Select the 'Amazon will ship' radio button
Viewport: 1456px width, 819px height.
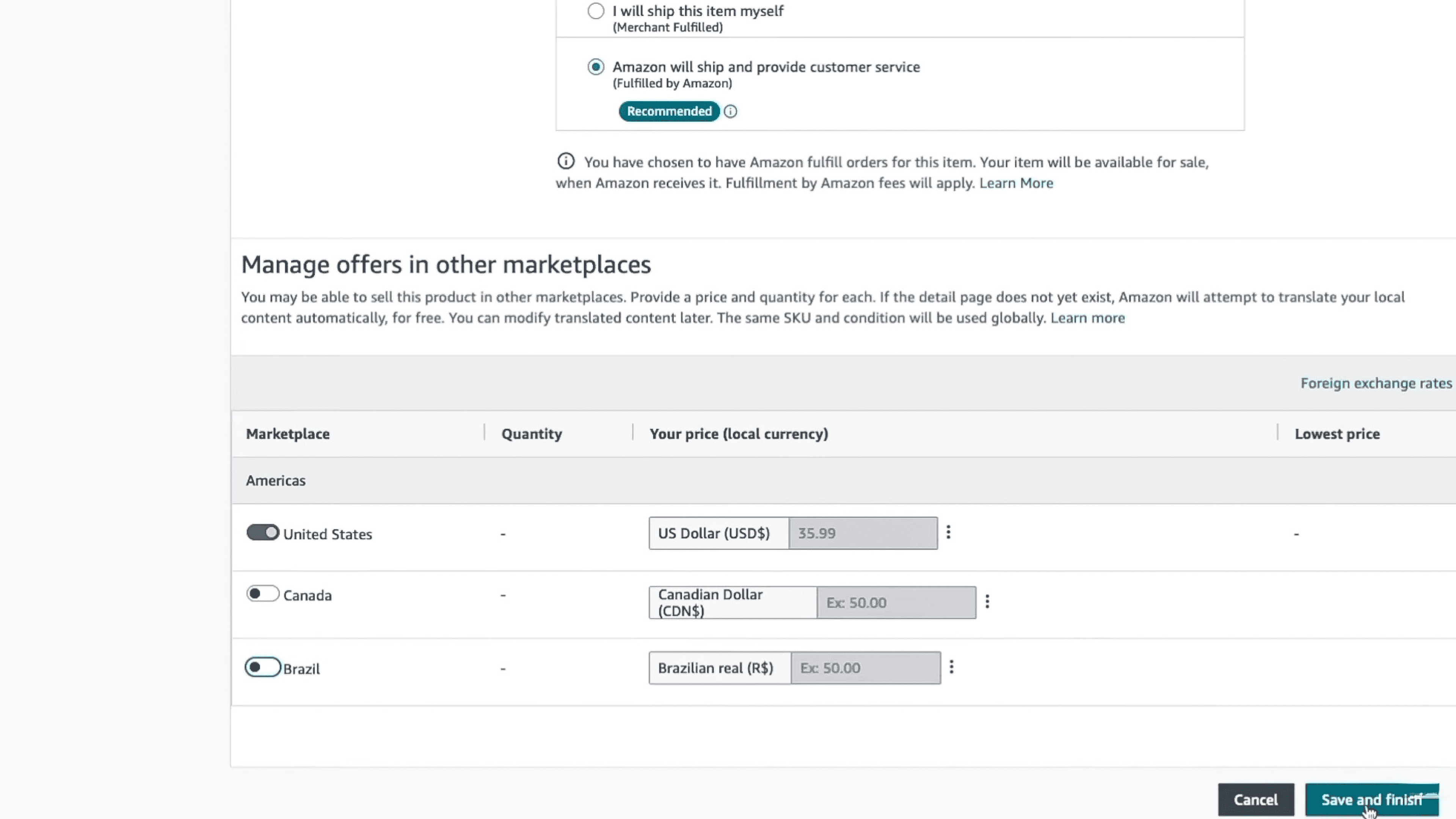[x=596, y=67]
